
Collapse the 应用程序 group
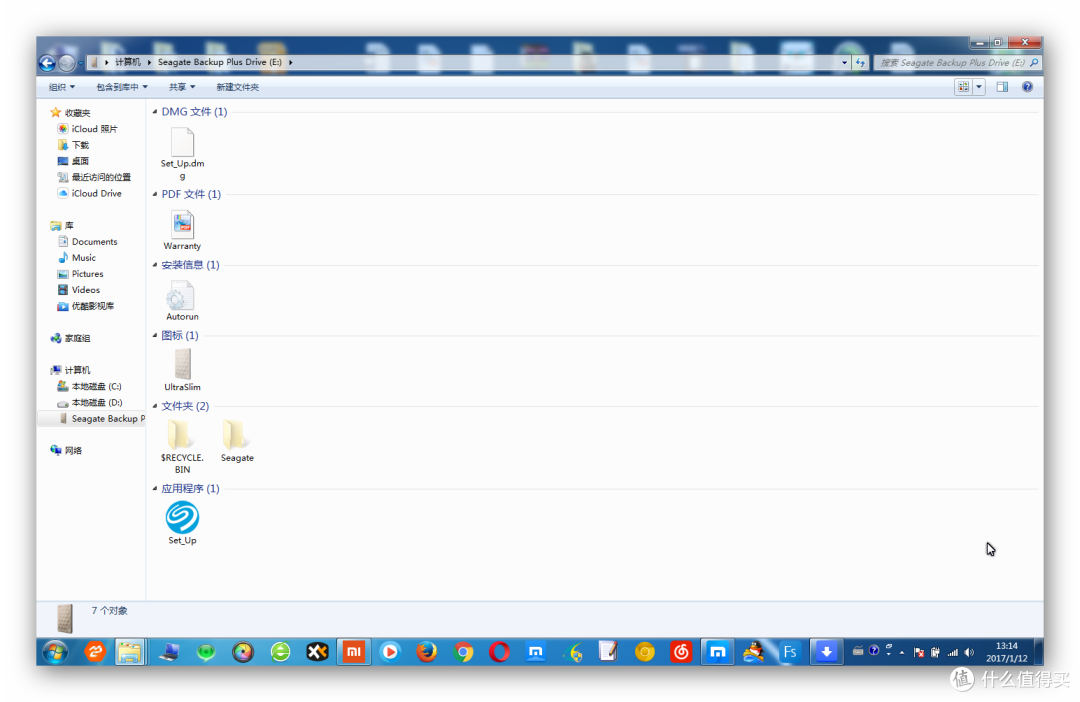click(x=155, y=488)
